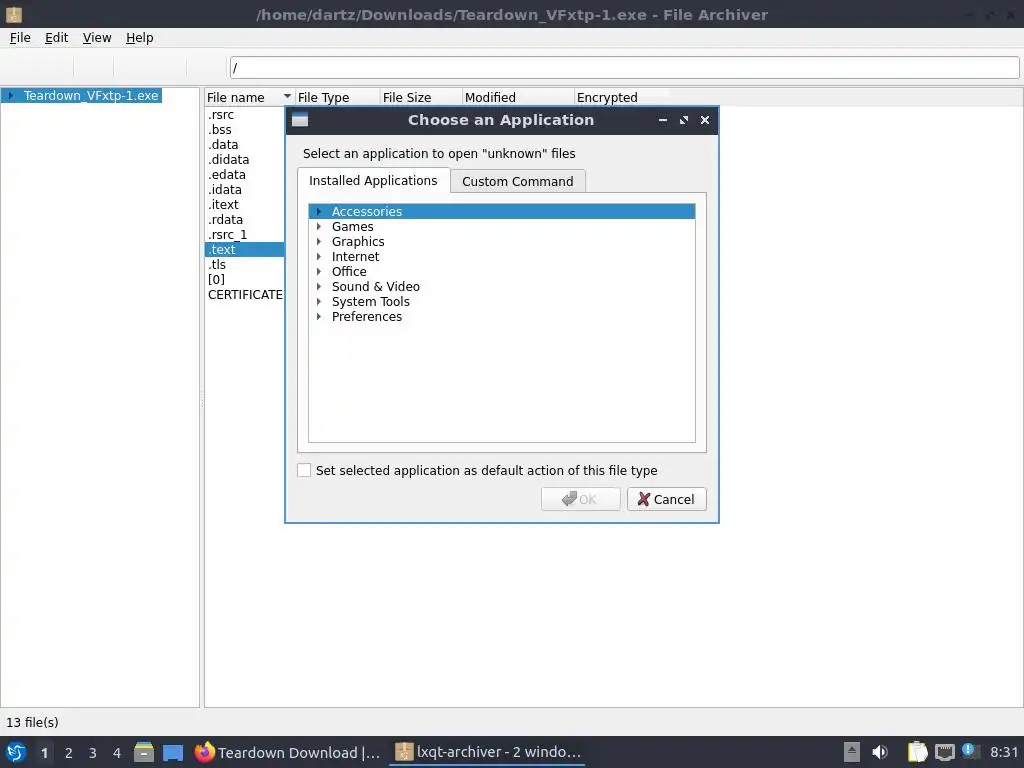Expand the Sound & Video category

[319, 287]
